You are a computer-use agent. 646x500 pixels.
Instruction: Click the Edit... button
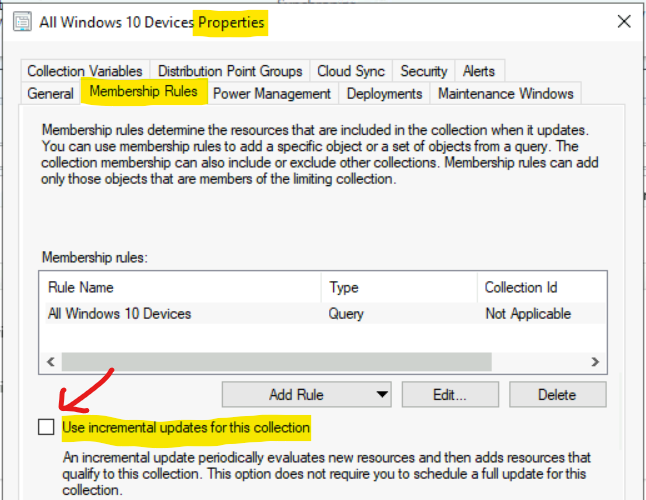tap(450, 395)
